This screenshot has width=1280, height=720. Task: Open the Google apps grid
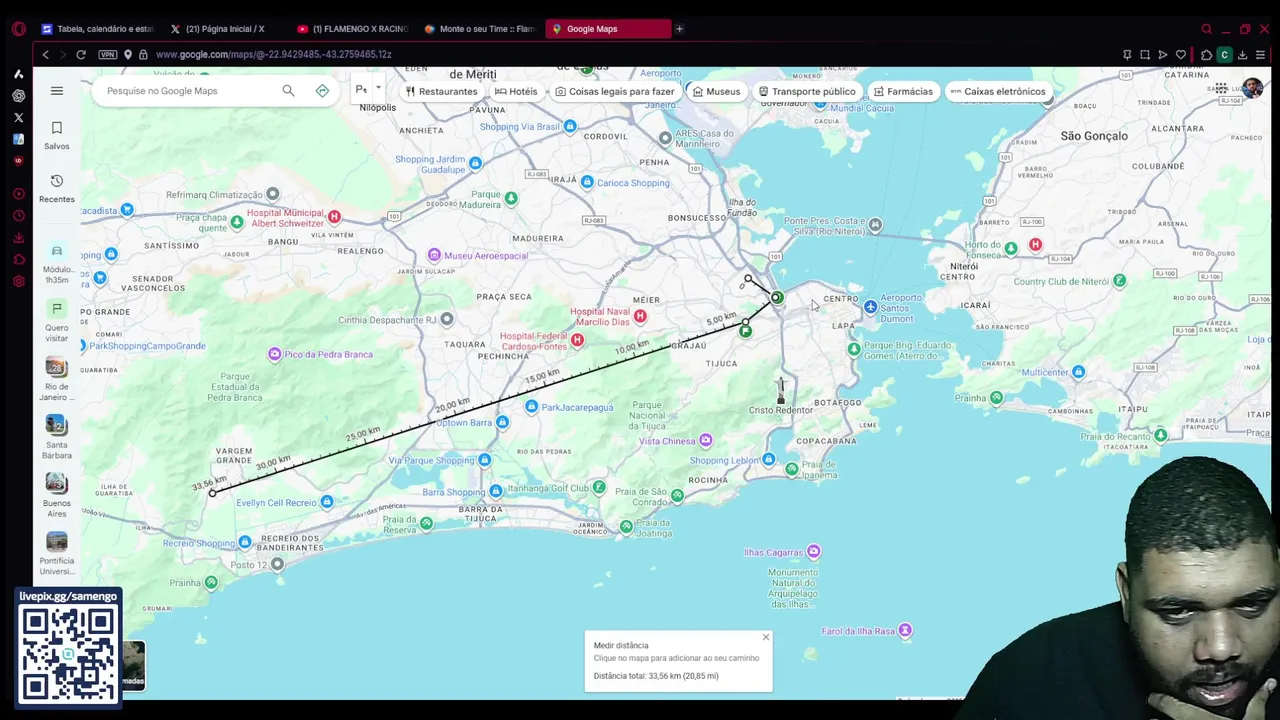pos(1221,89)
